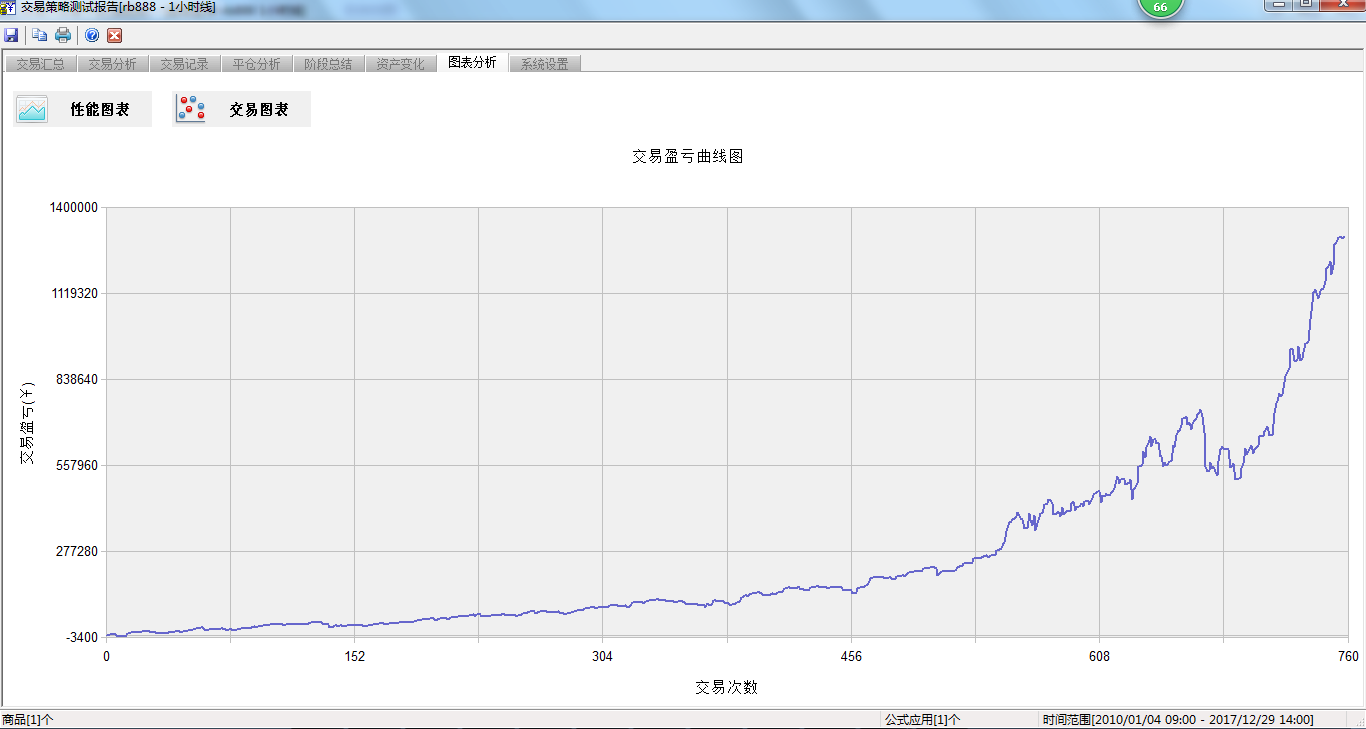Open help via the blue question-mark icon

pyautogui.click(x=92, y=35)
